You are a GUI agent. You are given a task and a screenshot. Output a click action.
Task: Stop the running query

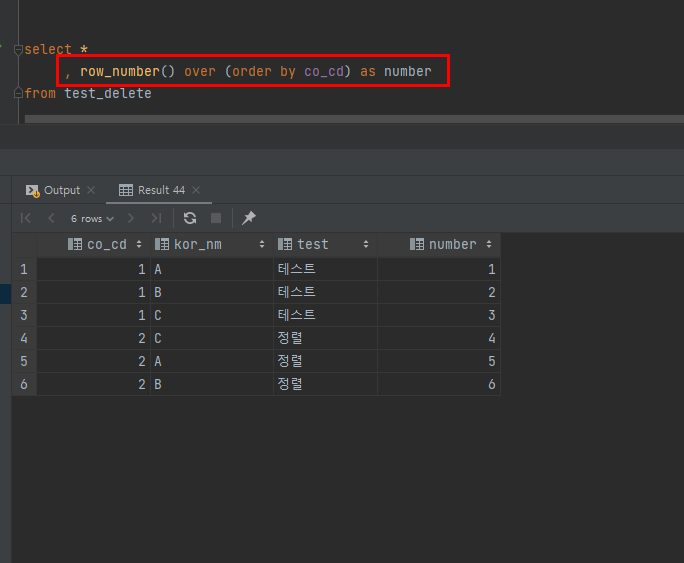[216, 218]
